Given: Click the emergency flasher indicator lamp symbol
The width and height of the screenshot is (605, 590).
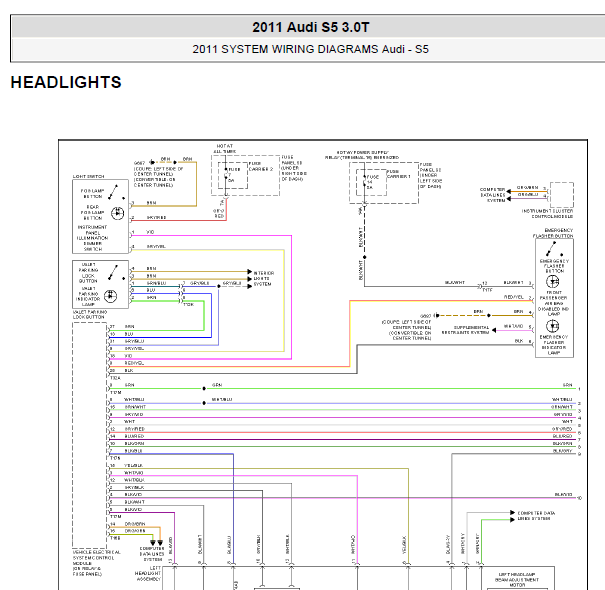Looking at the screenshot, I should click(x=553, y=326).
